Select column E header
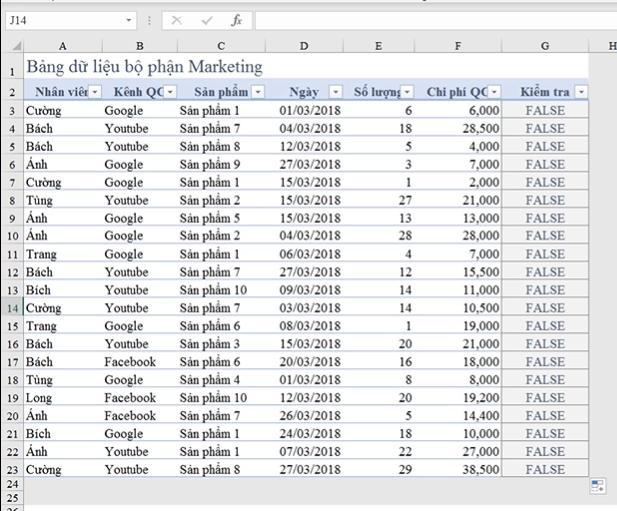Image resolution: width=617 pixels, height=511 pixels. 379,46
